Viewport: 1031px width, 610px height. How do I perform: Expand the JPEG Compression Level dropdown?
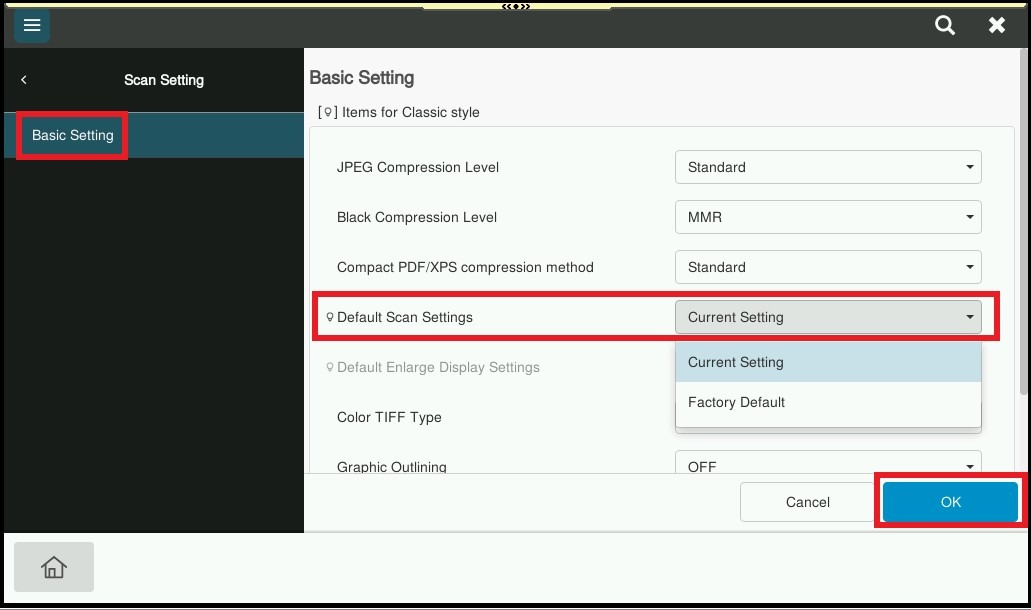coord(828,167)
